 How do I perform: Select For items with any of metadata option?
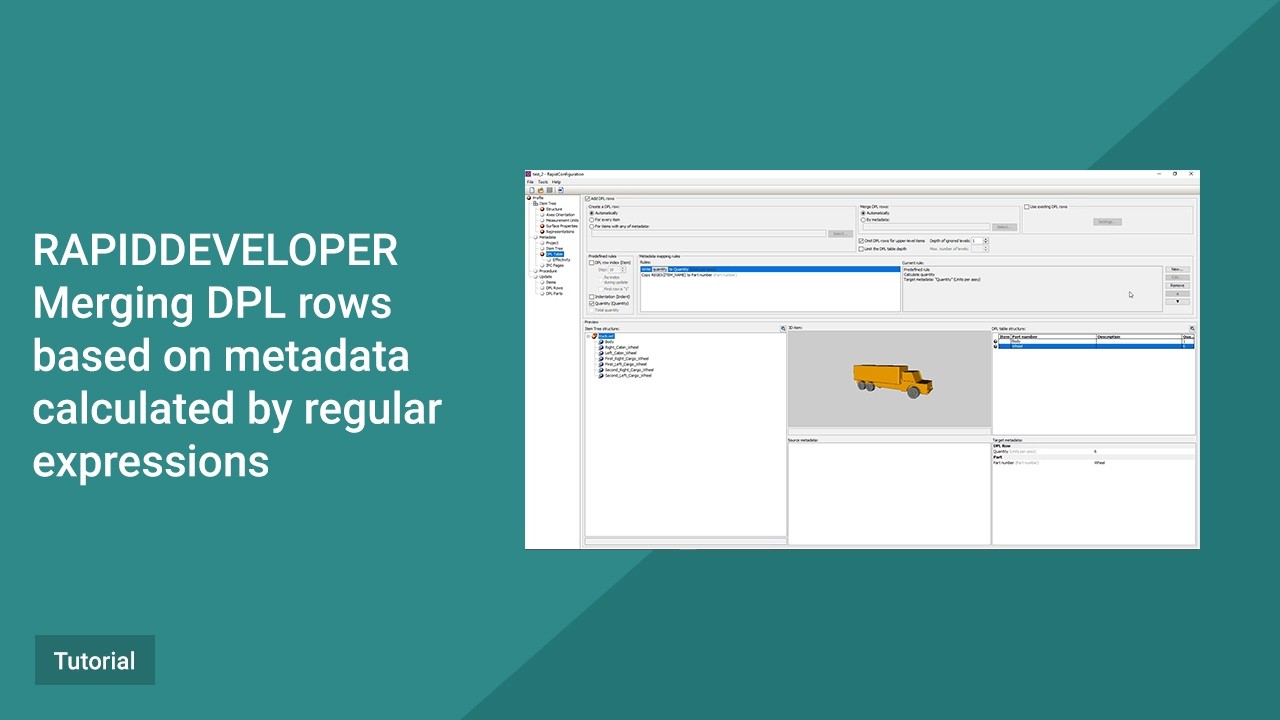click(x=592, y=226)
